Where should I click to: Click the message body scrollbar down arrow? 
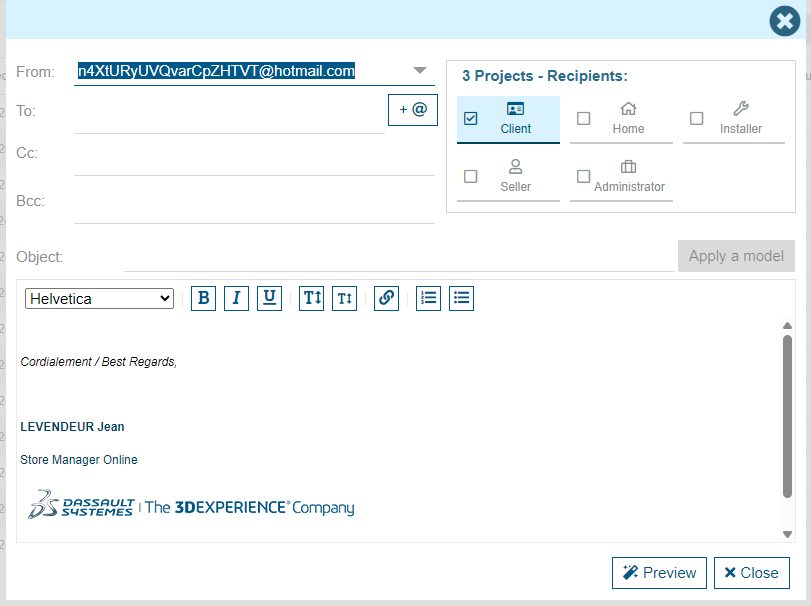(x=787, y=534)
